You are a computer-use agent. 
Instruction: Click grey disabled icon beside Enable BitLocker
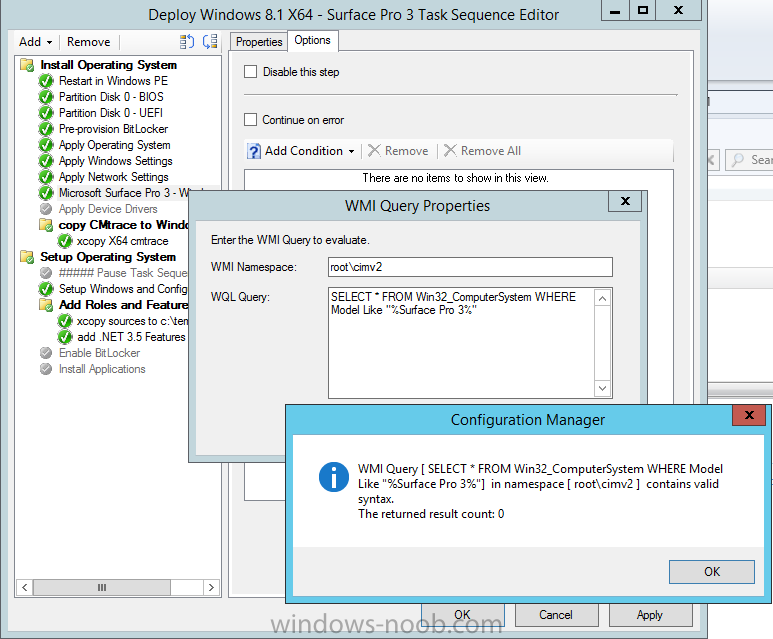pos(46,353)
